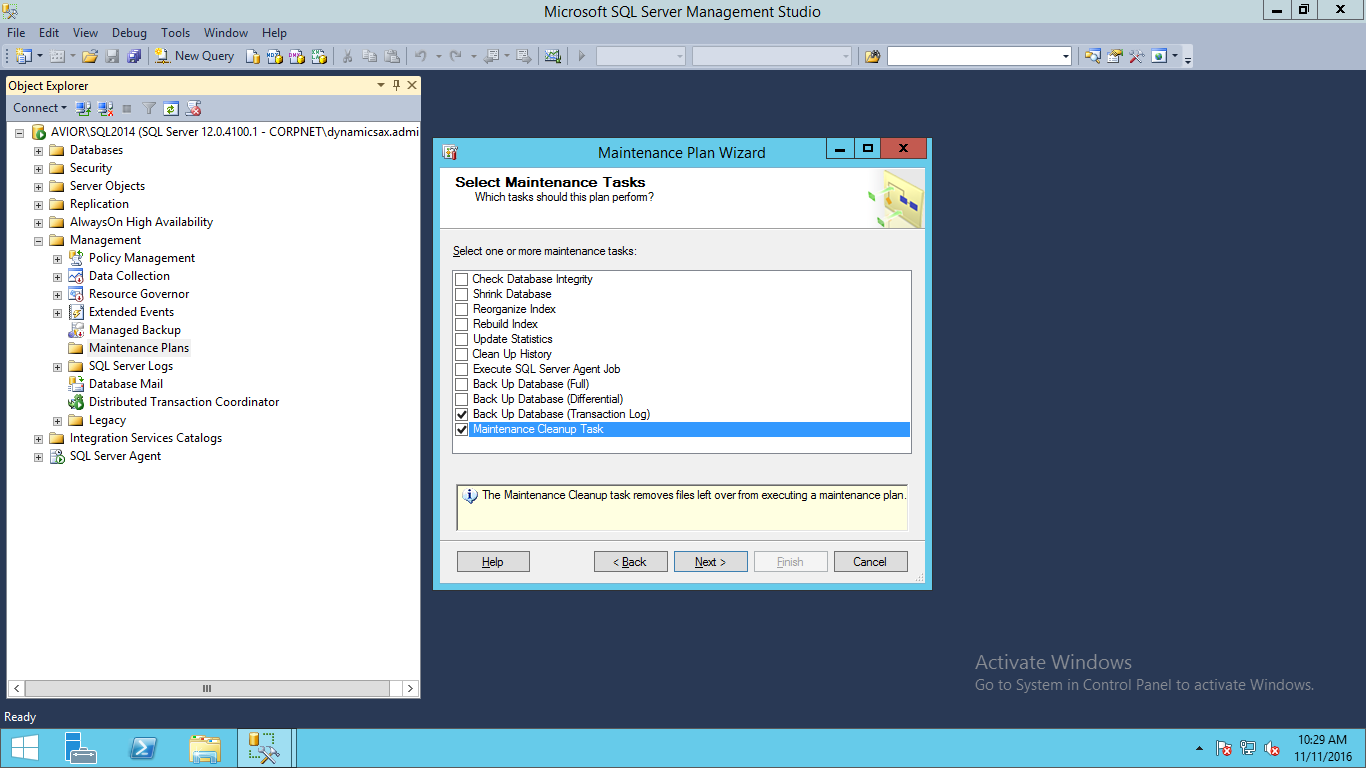Open the Debug menu
1366x768 pixels.
(129, 33)
